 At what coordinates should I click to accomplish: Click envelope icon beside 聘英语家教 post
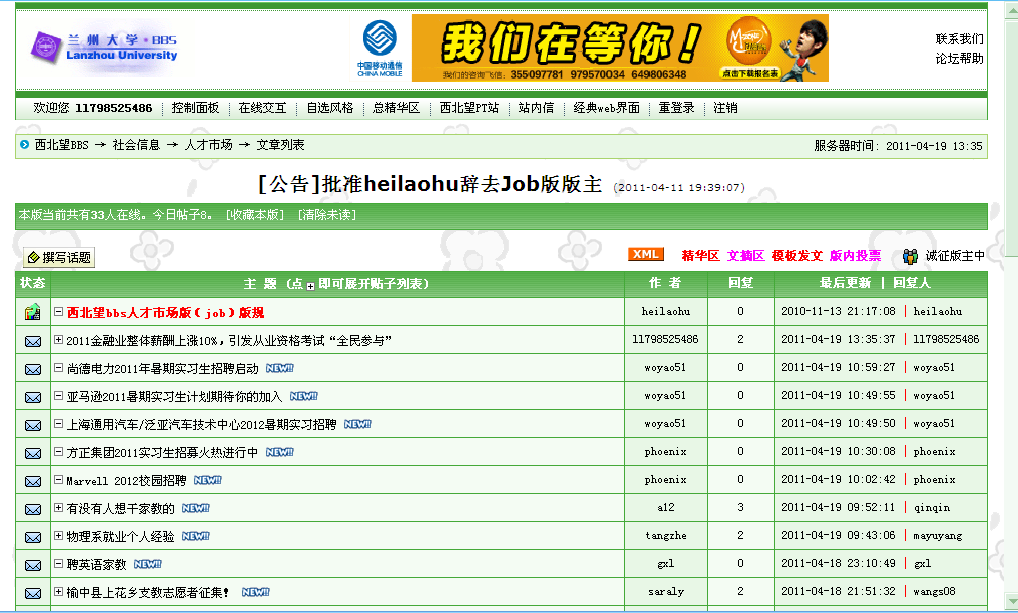point(33,565)
